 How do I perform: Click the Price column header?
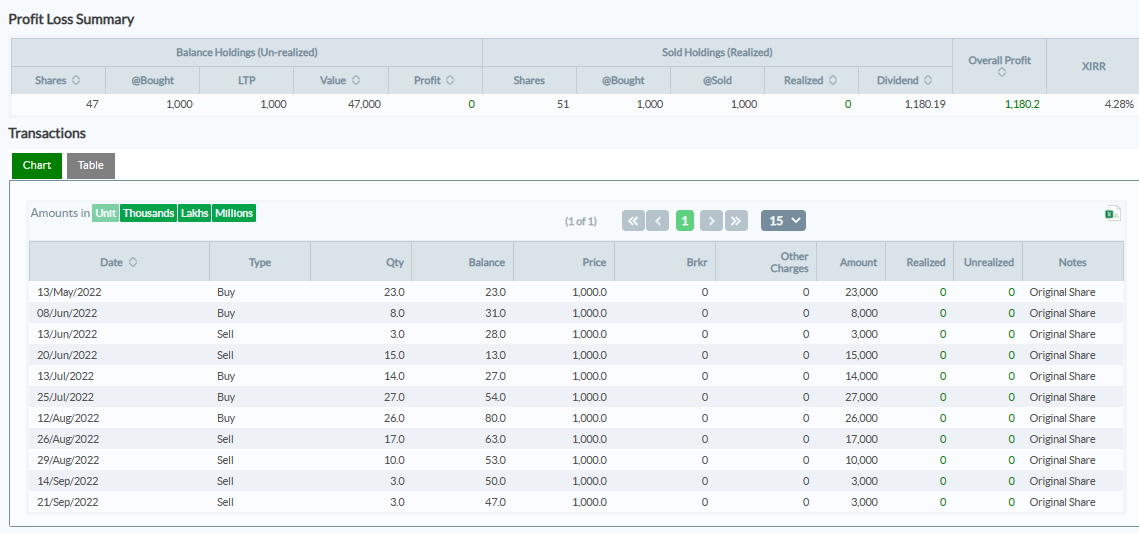tap(564, 262)
